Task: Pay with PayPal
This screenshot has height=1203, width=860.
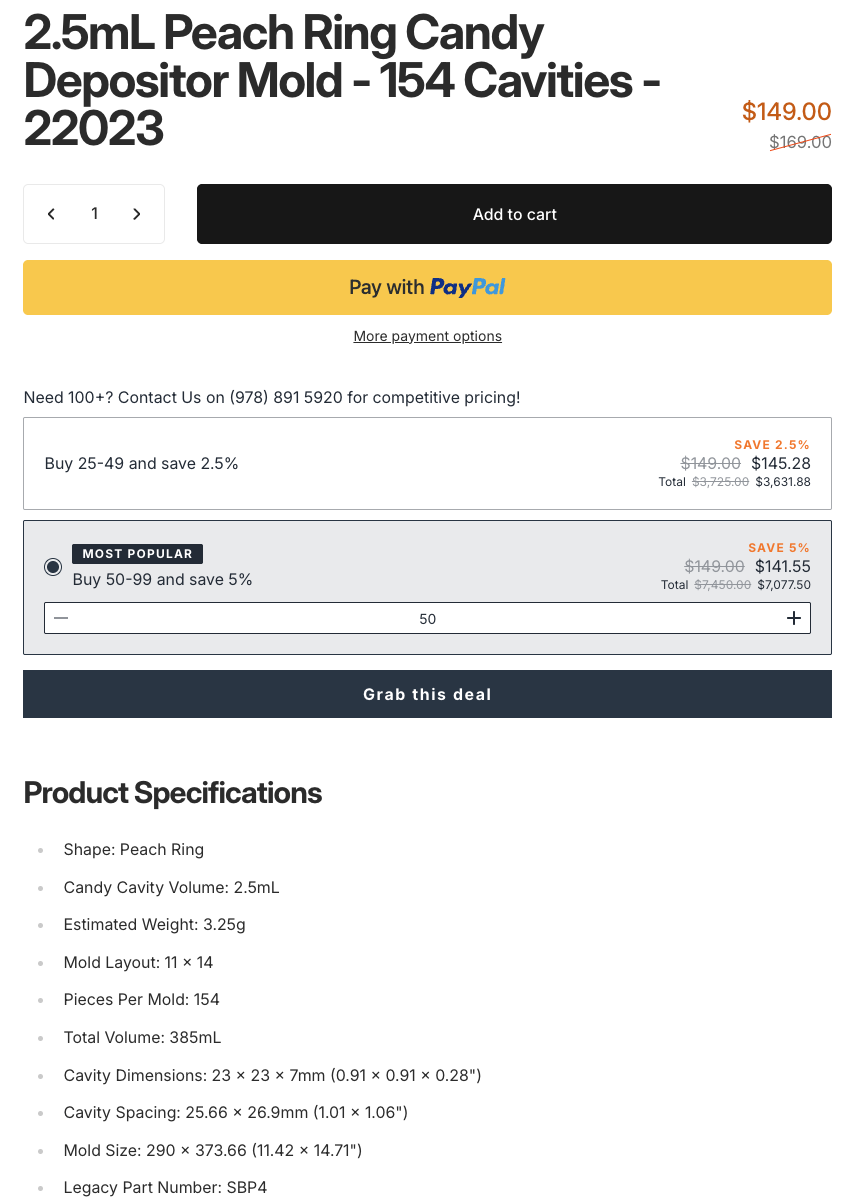Action: 427,288
